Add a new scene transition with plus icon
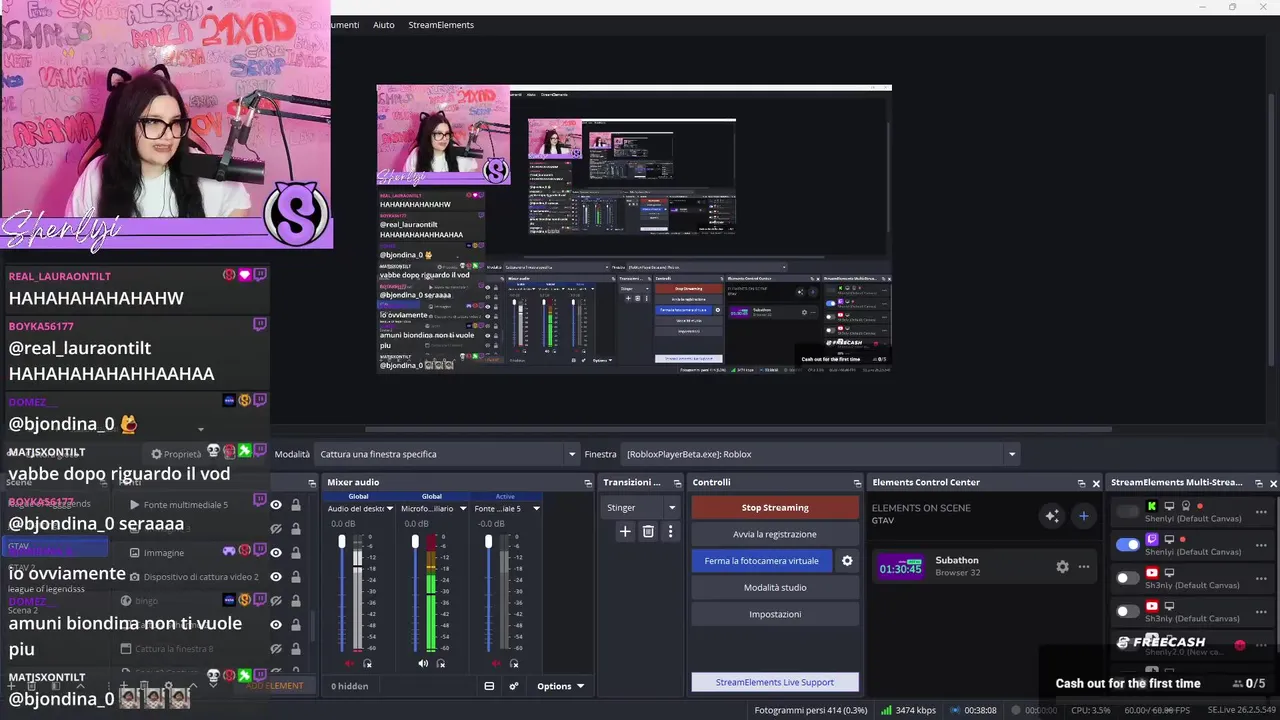 [x=625, y=532]
